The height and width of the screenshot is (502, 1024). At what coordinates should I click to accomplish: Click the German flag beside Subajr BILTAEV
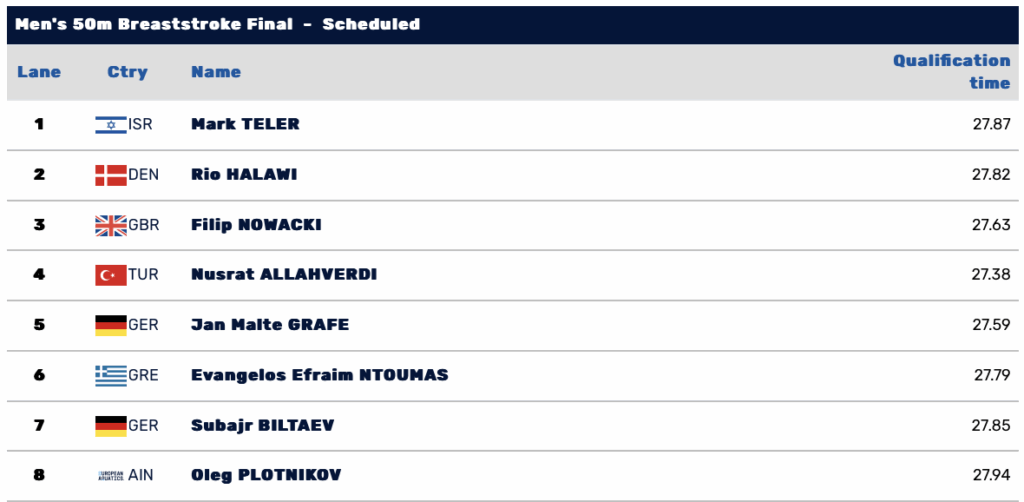(x=110, y=426)
